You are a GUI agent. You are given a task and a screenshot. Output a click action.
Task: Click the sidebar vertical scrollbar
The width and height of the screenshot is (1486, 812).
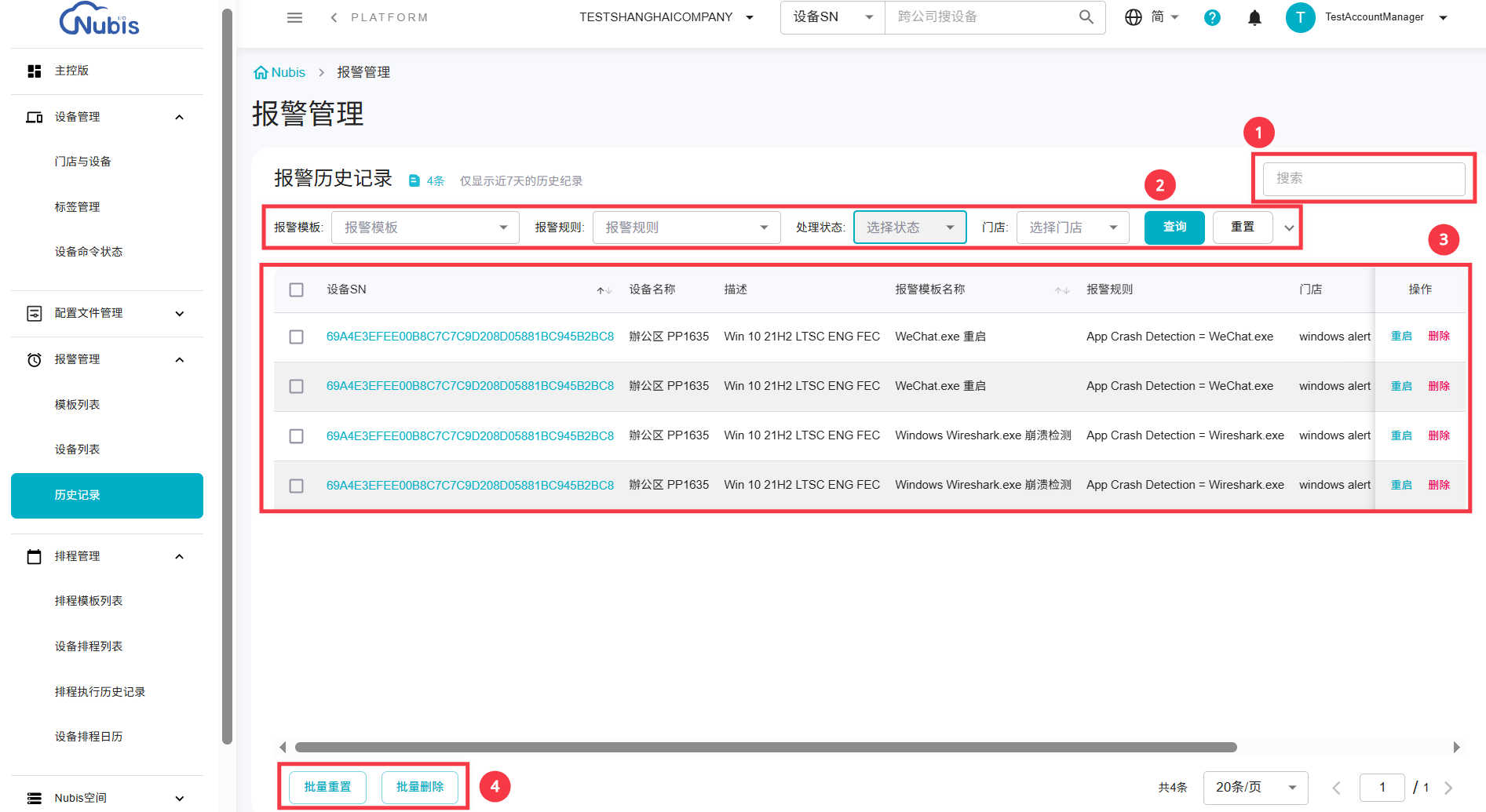point(228,377)
